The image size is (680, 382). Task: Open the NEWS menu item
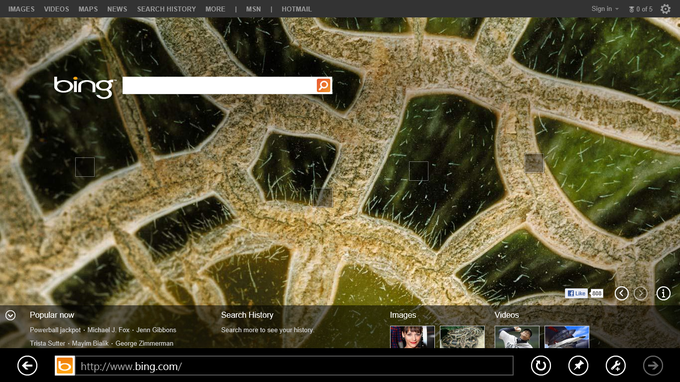point(117,9)
